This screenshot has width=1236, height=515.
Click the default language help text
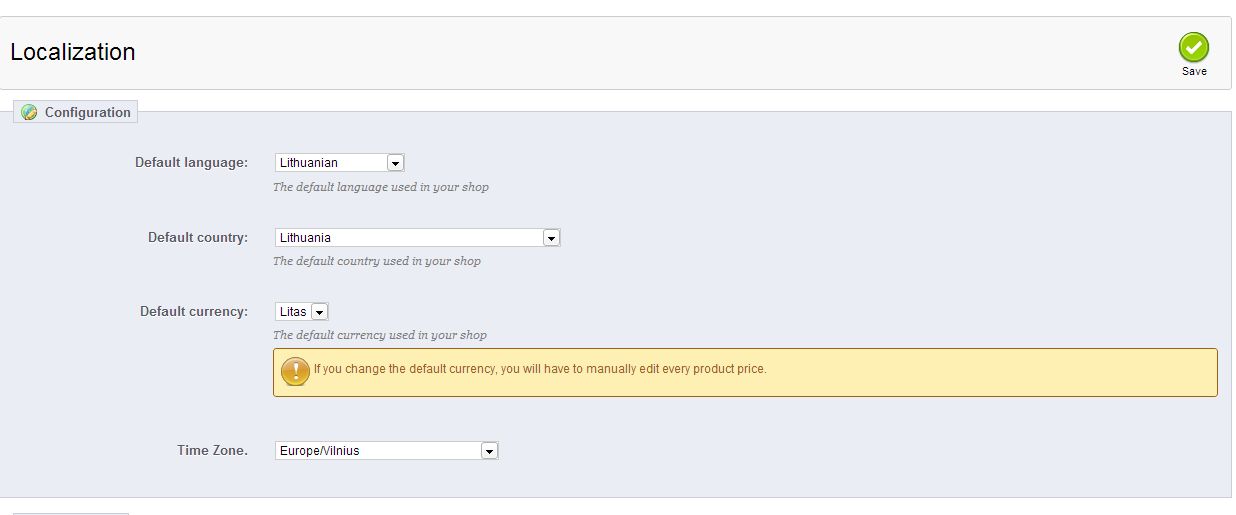(381, 187)
